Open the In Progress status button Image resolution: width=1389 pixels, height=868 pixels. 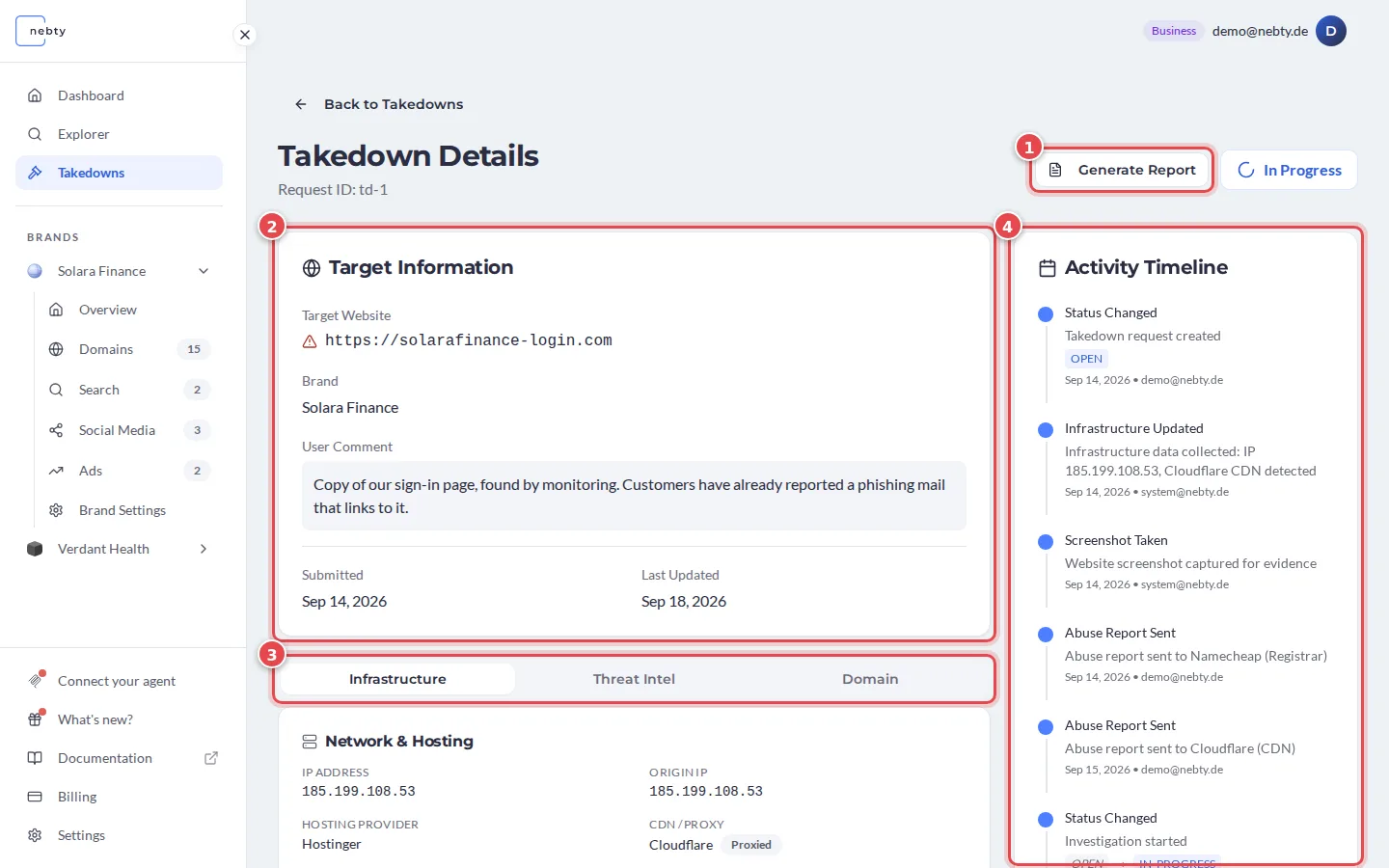click(1289, 170)
